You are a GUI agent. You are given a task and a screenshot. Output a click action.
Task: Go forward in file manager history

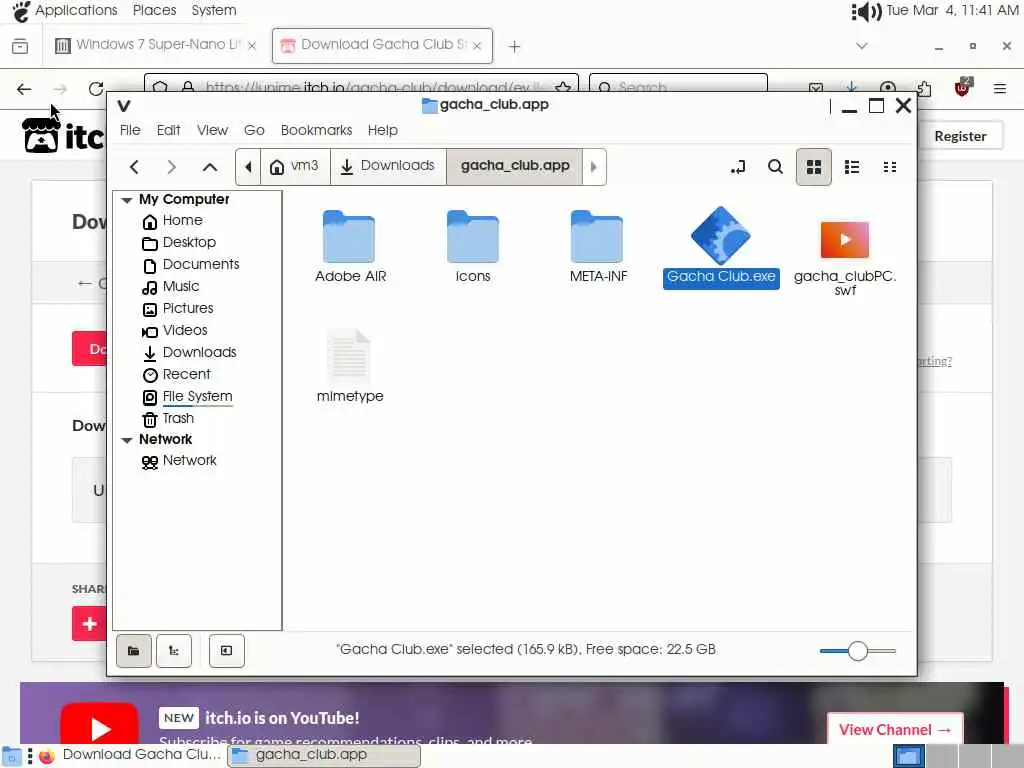pyautogui.click(x=171, y=167)
